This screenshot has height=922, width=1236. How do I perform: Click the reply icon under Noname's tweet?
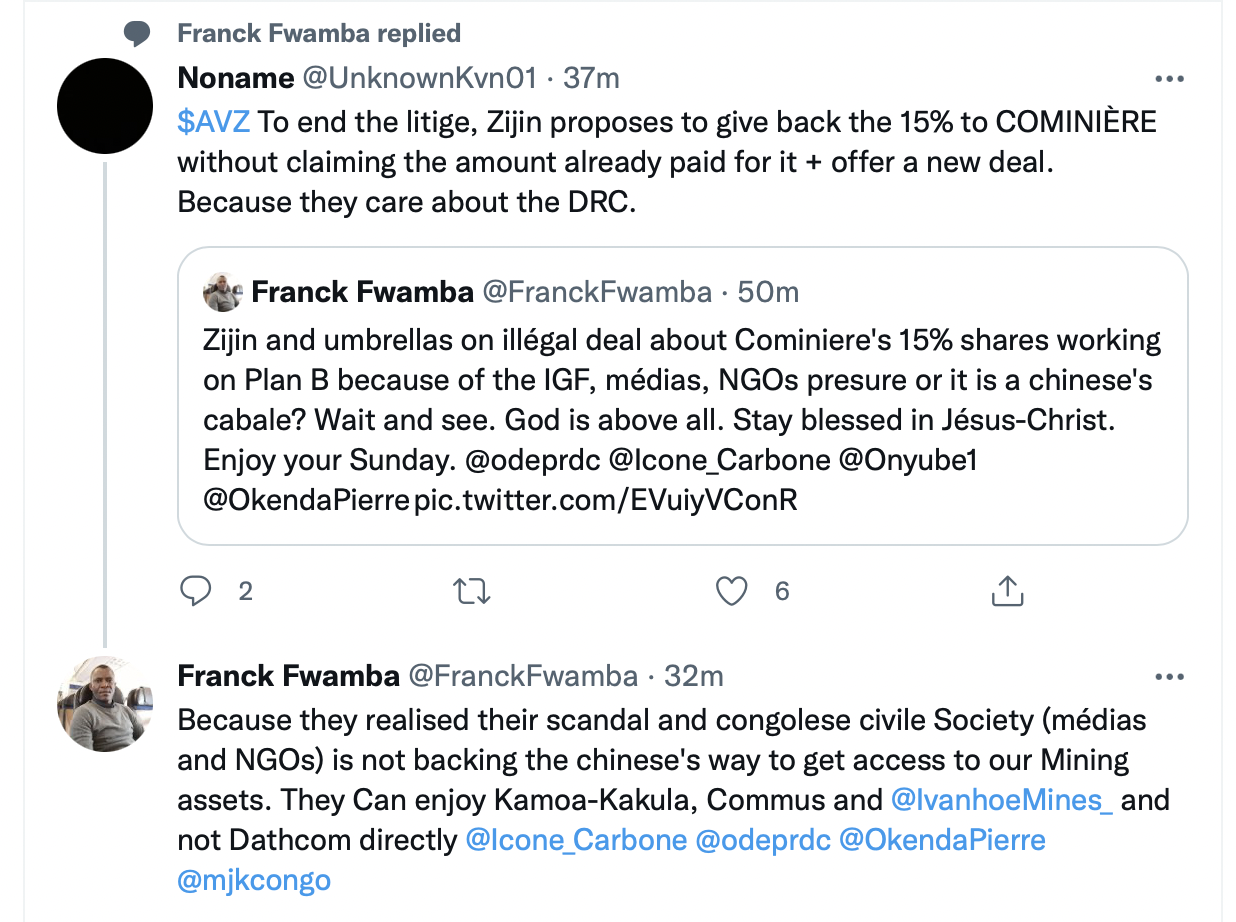coord(196,591)
